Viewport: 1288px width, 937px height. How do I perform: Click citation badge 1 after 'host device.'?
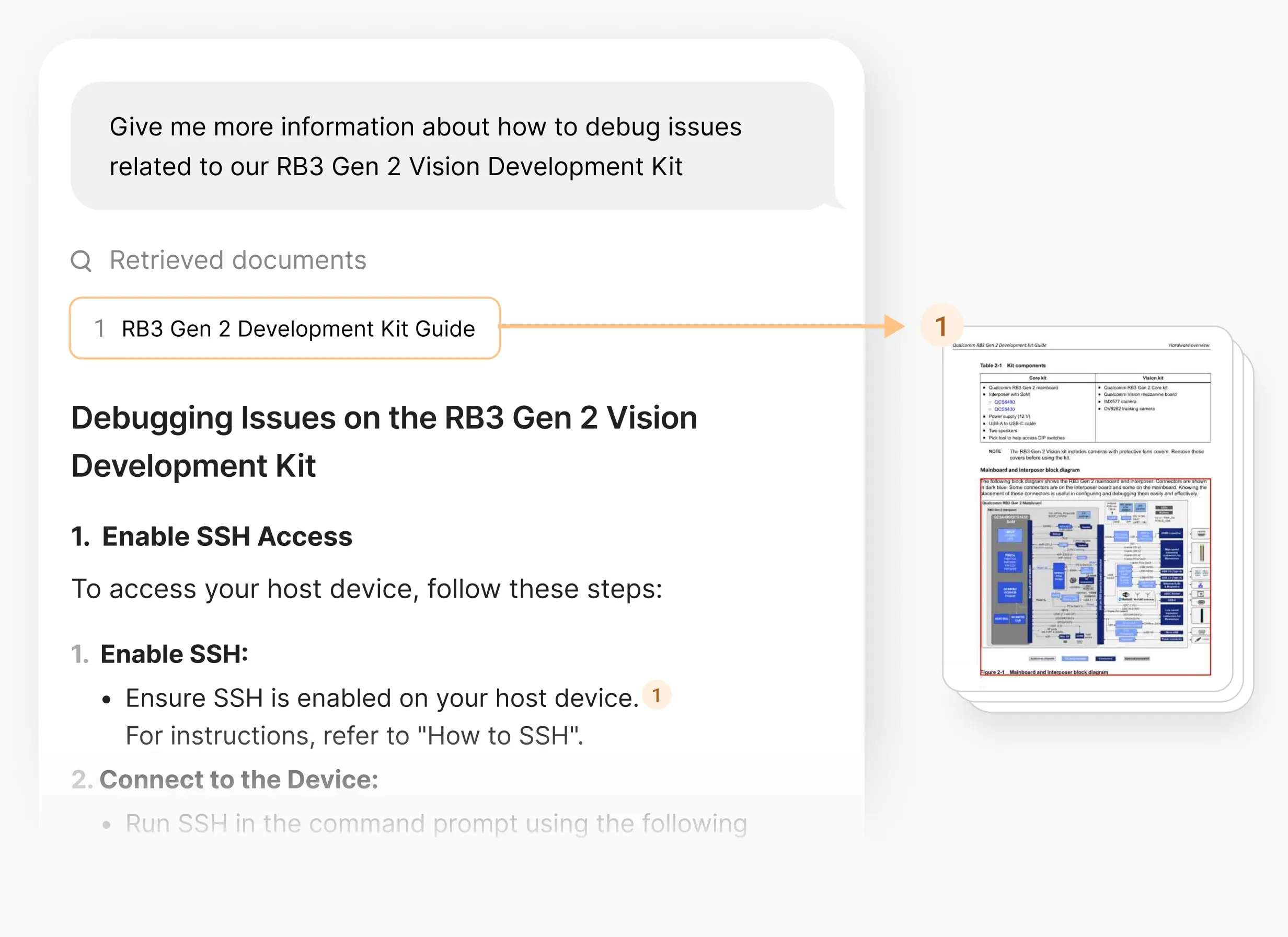[657, 695]
